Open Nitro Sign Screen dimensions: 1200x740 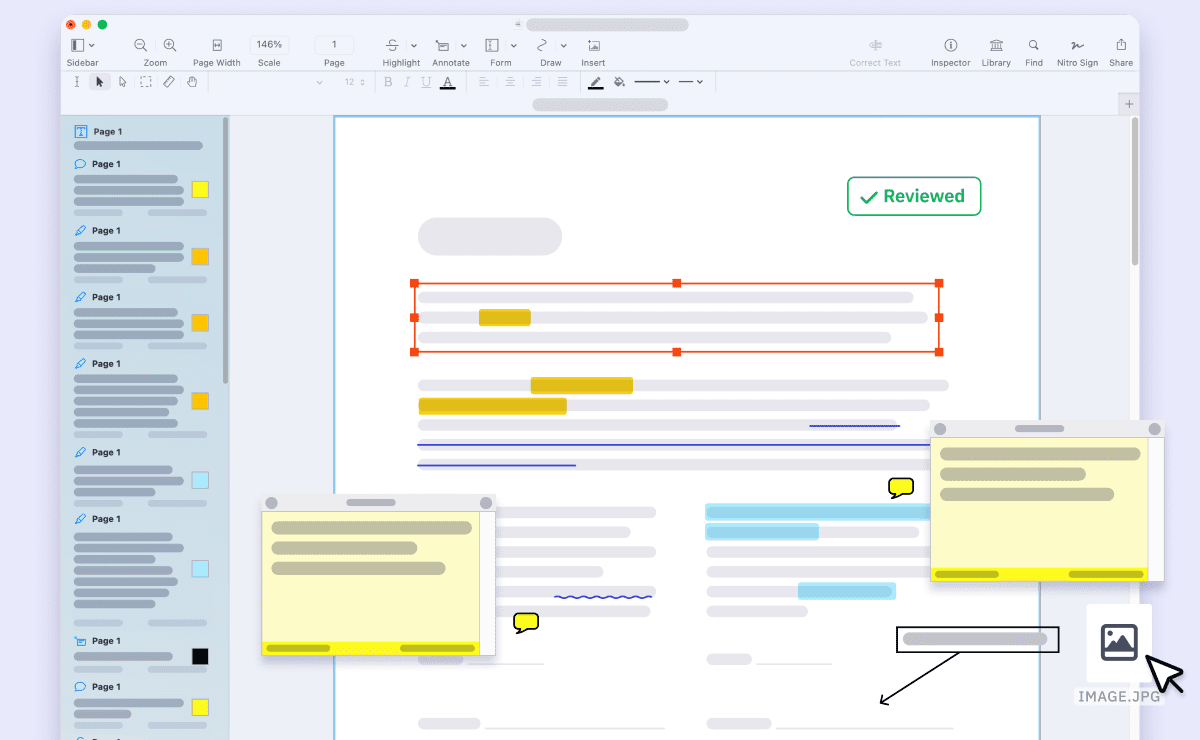1077,45
